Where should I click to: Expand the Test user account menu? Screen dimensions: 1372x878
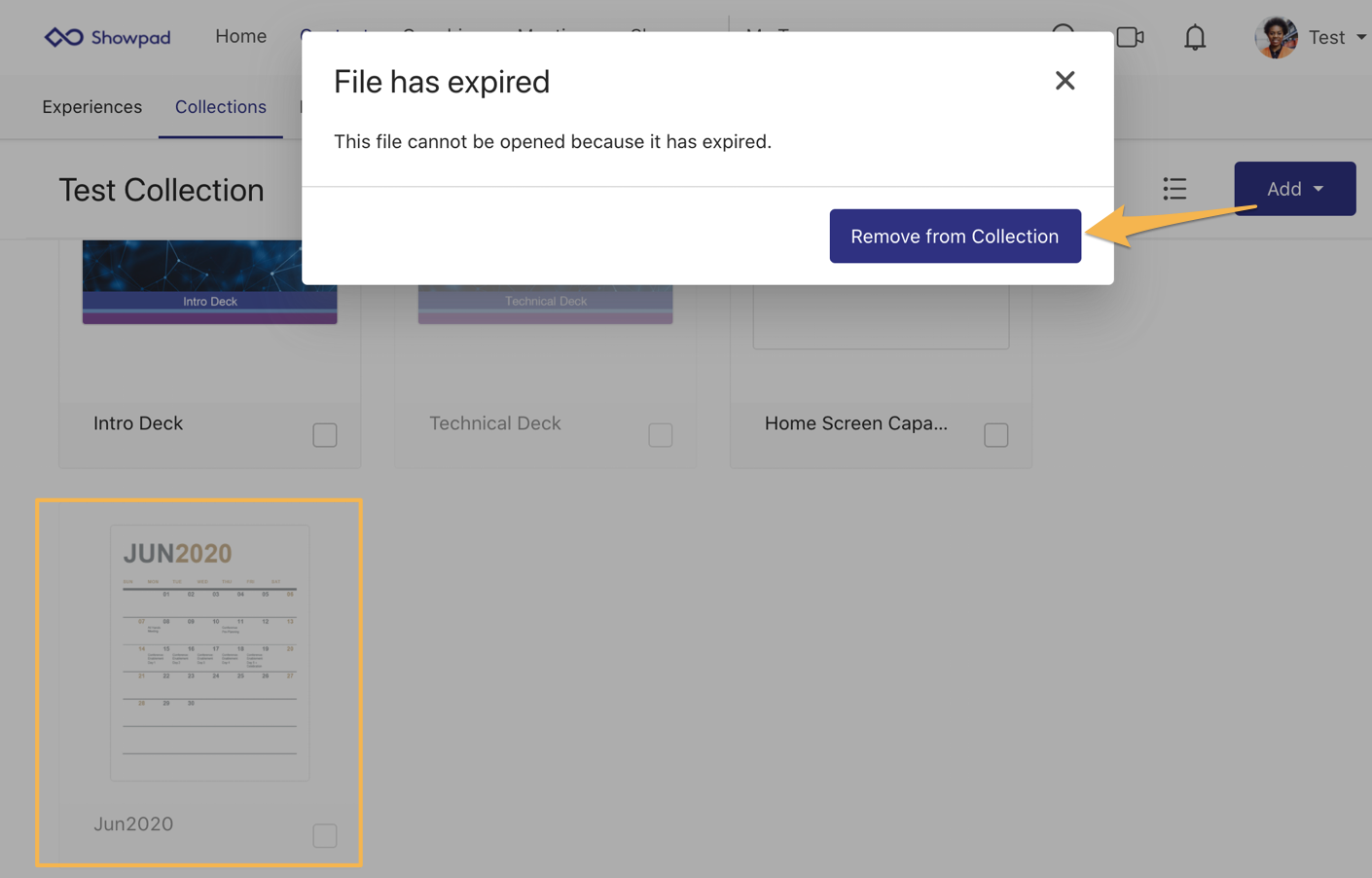coord(1336,38)
